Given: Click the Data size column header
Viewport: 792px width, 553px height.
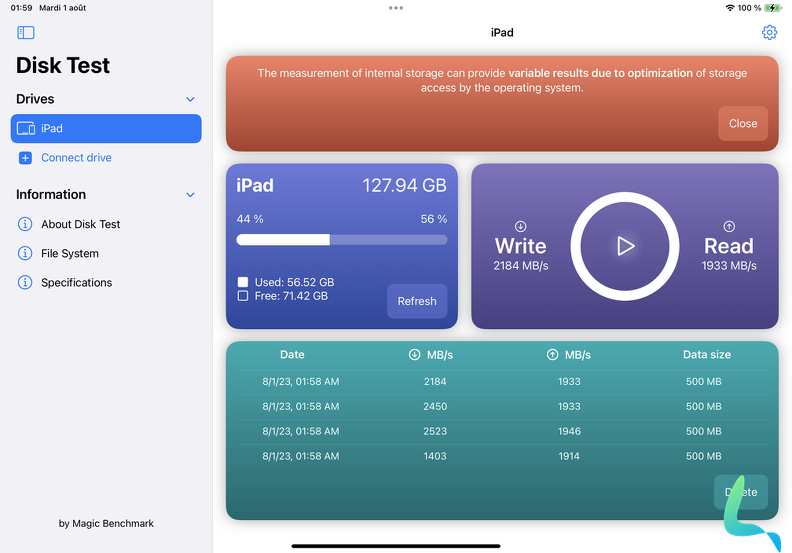Looking at the screenshot, I should pyautogui.click(x=707, y=355).
